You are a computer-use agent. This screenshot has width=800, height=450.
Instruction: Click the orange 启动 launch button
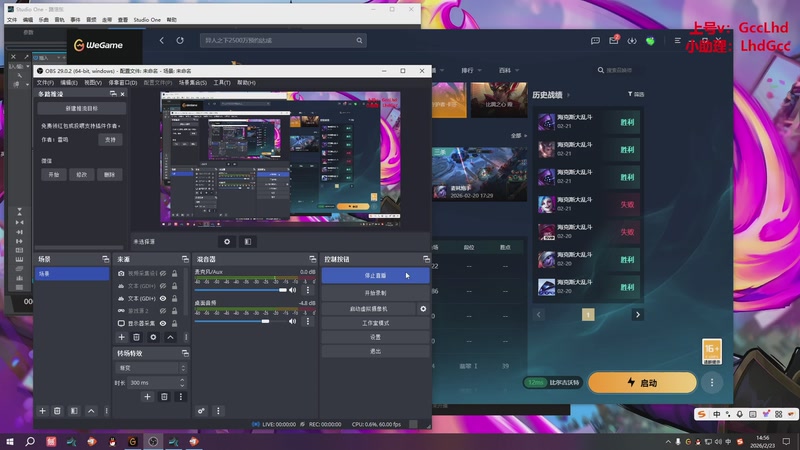[x=642, y=383]
